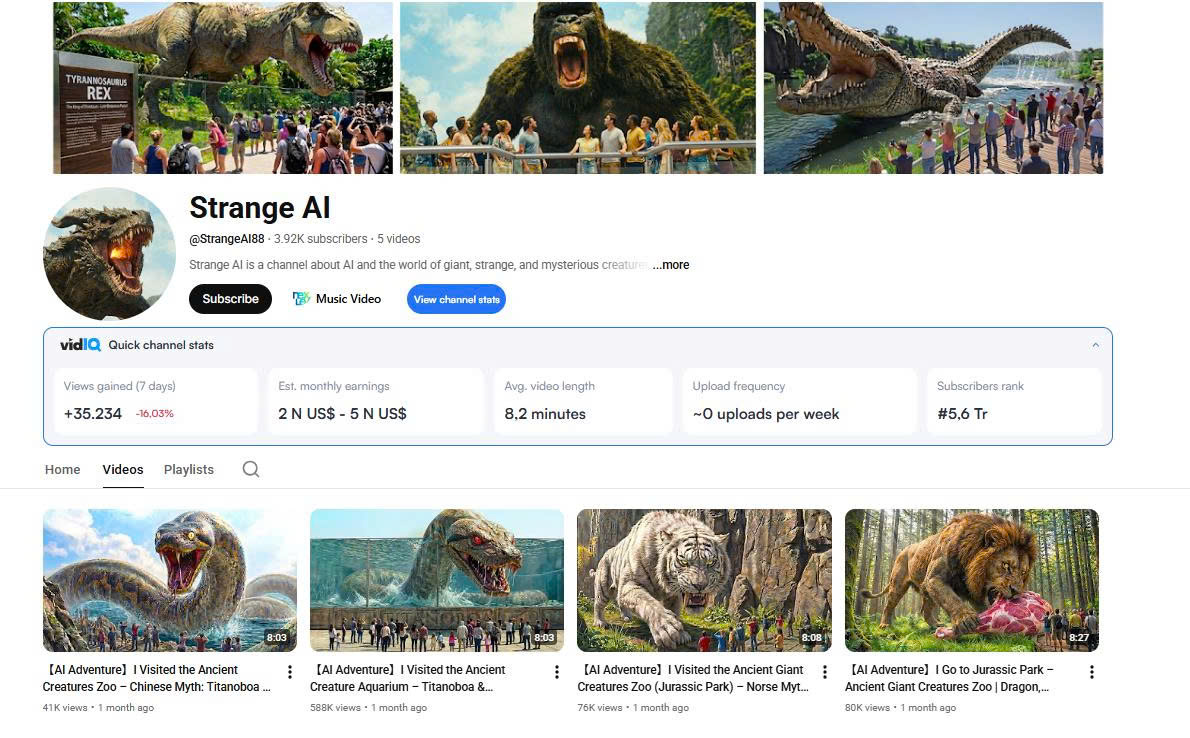Click the Strange AI channel avatar
1190x738 pixels.
point(109,254)
